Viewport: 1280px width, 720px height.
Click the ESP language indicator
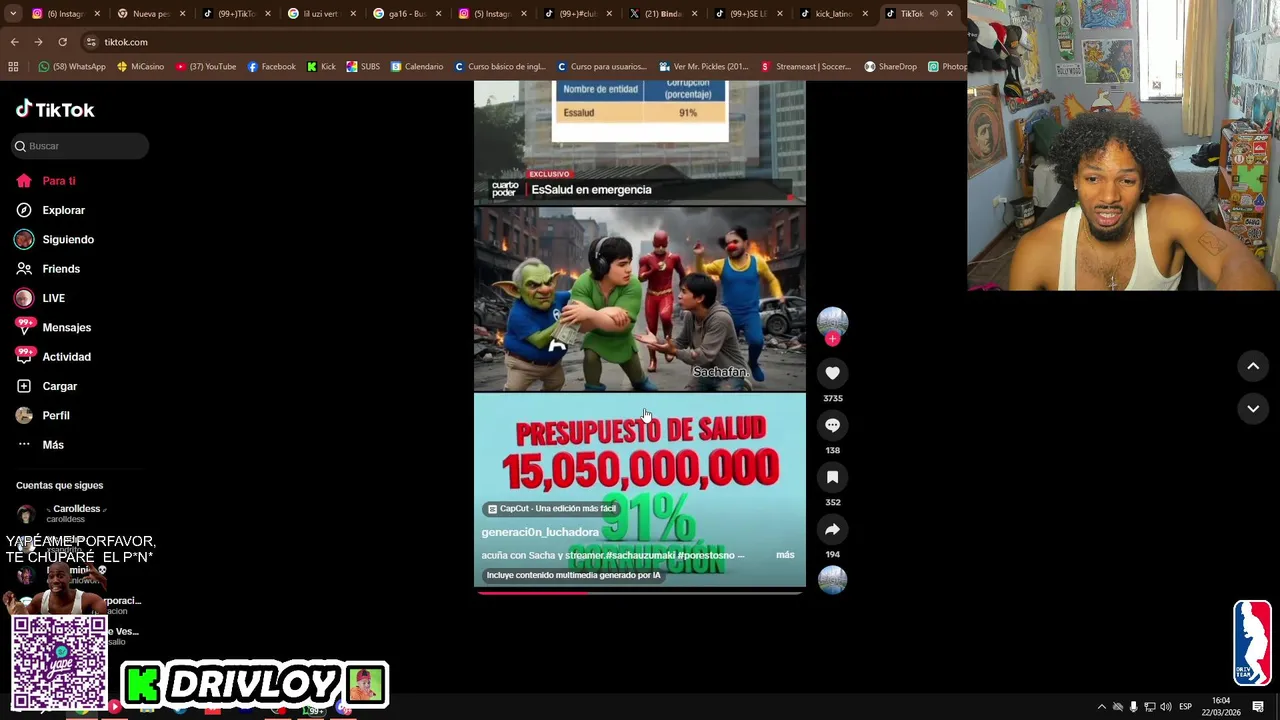click(1185, 707)
